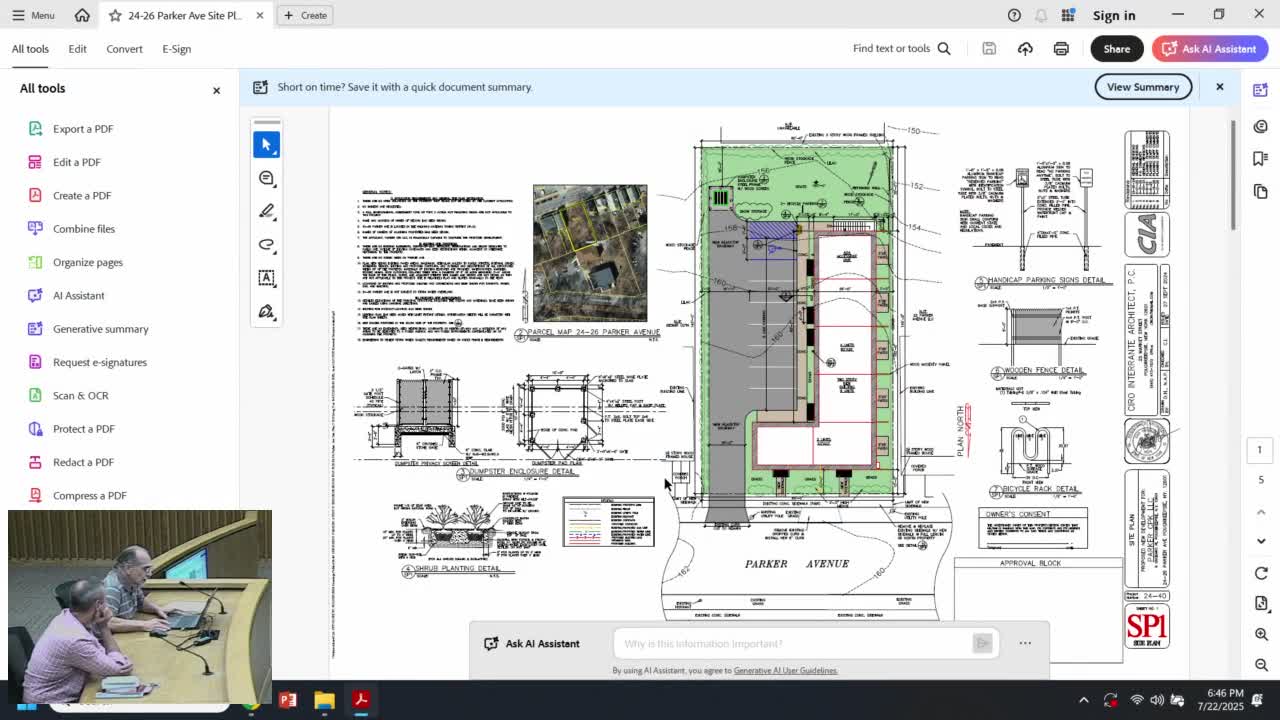This screenshot has width=1280, height=720.
Task: Switch to the Edit tab
Action: tap(77, 48)
